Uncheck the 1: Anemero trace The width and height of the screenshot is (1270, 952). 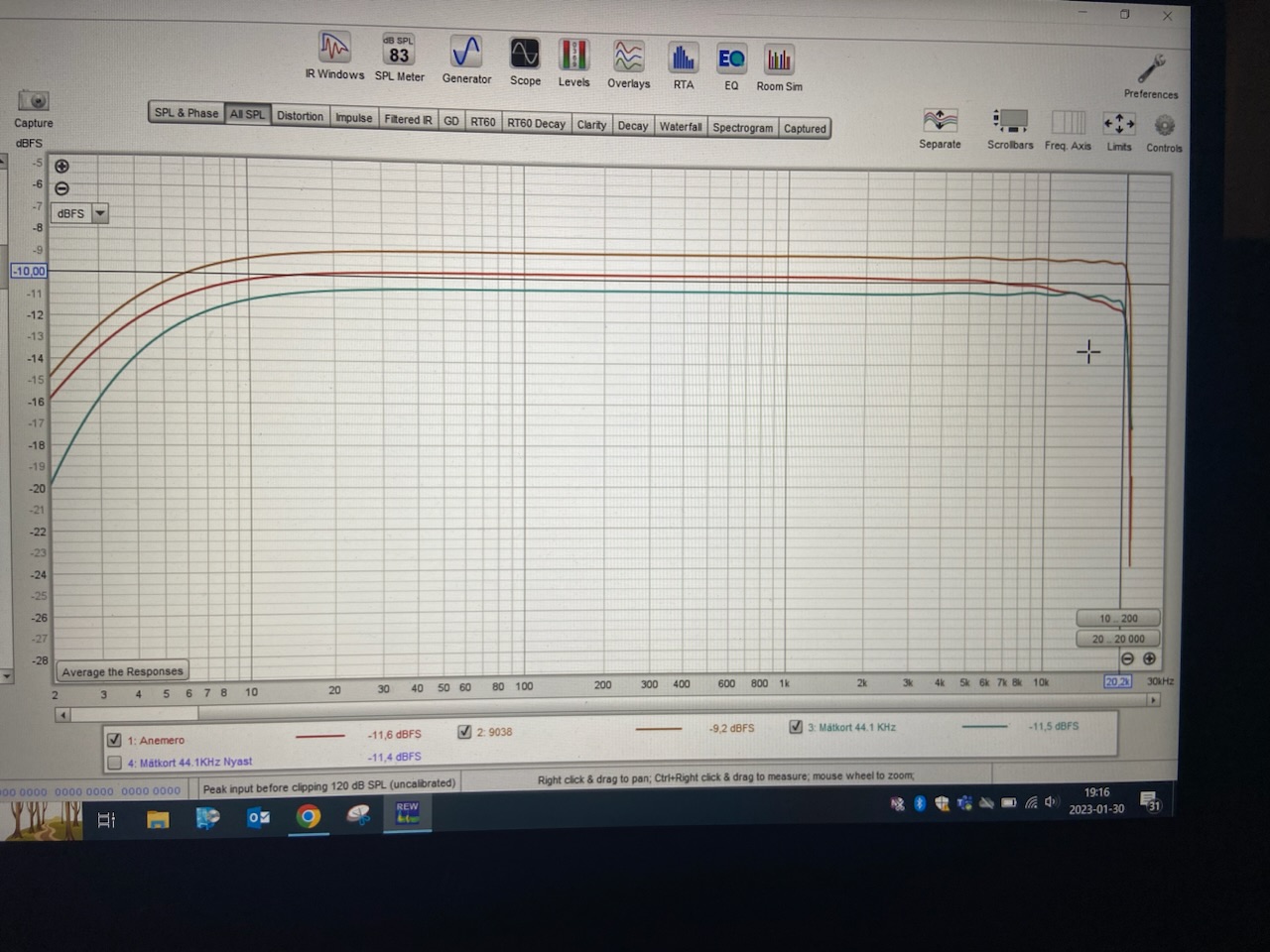tap(114, 740)
